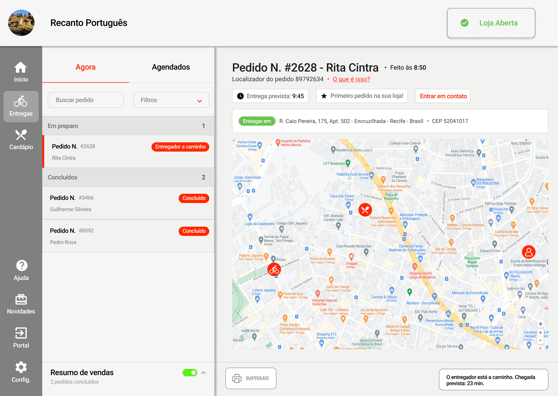Click Entrar em contato button
558x396 pixels.
click(443, 96)
